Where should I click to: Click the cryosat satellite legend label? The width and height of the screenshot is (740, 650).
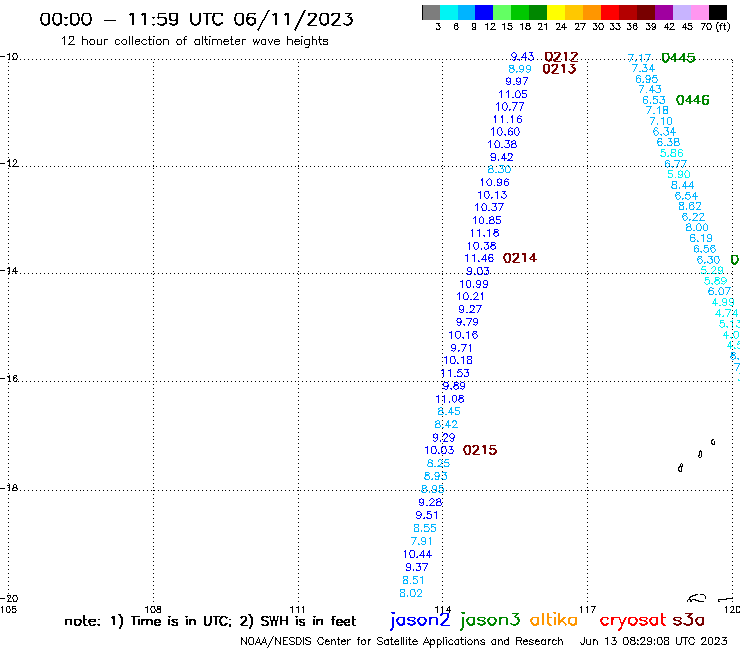coord(632,620)
